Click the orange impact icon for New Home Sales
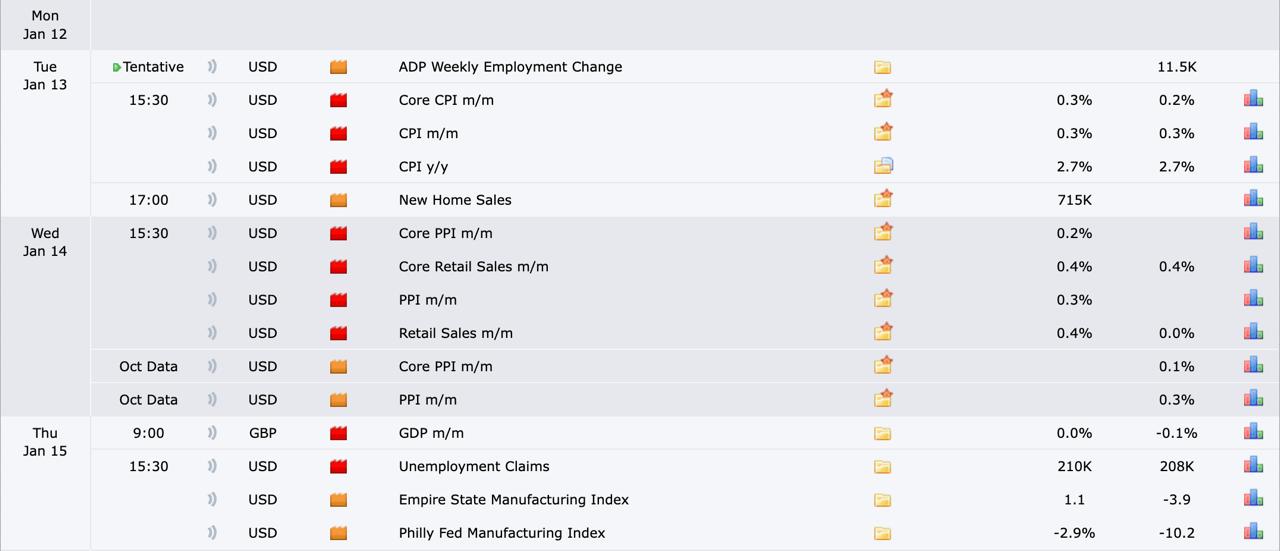 (x=338, y=200)
